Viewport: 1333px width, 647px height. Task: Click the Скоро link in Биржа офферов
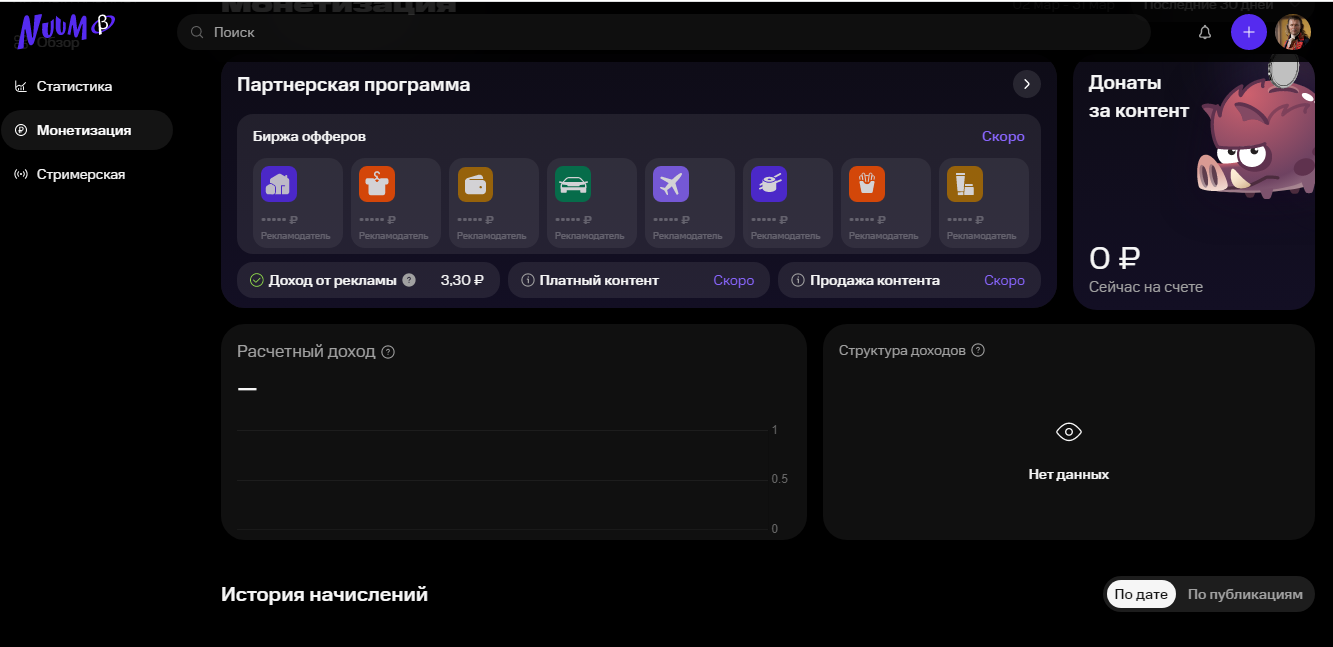(1002, 135)
